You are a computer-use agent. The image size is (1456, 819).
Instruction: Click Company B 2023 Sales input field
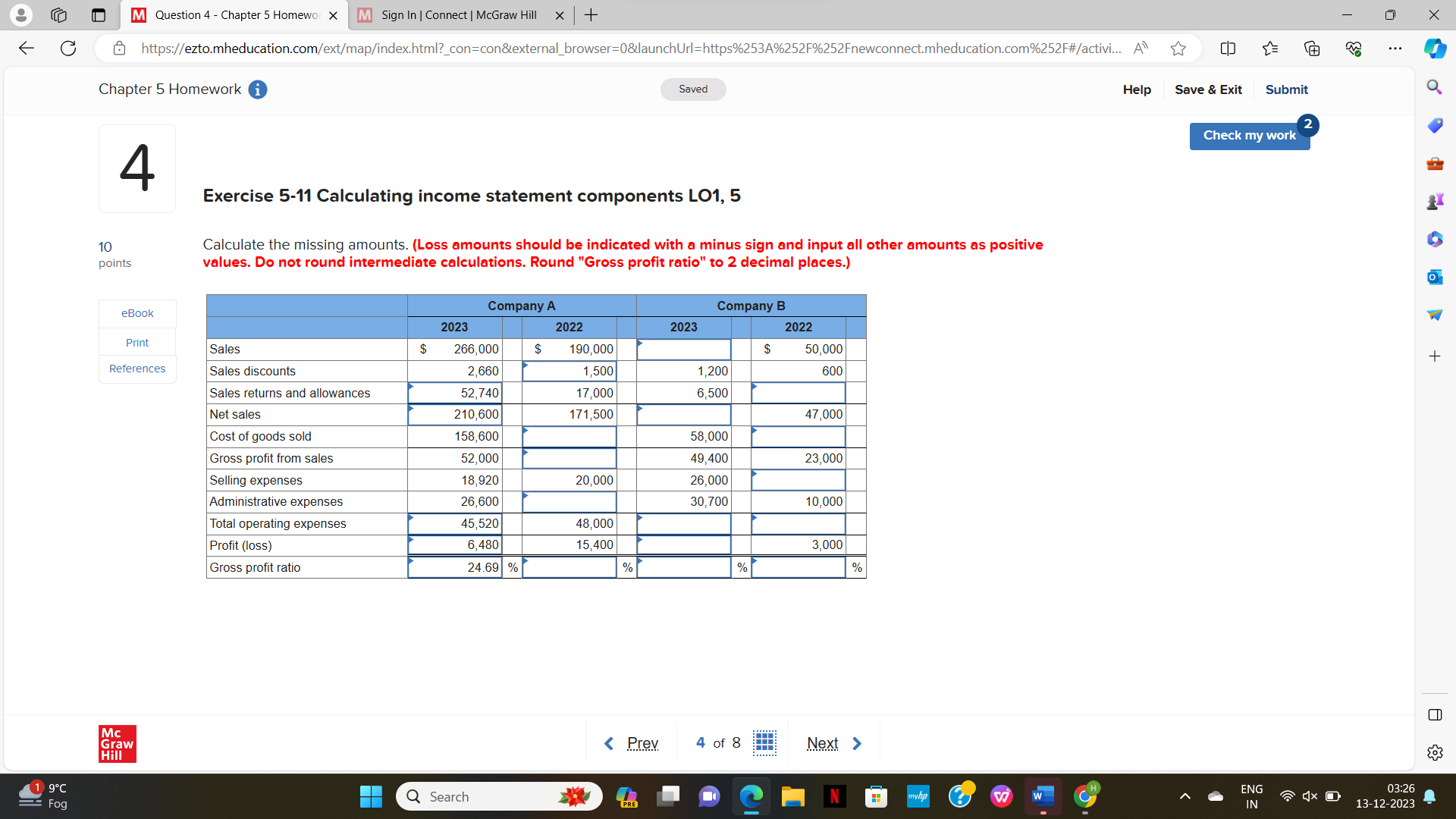pyautogui.click(x=683, y=349)
